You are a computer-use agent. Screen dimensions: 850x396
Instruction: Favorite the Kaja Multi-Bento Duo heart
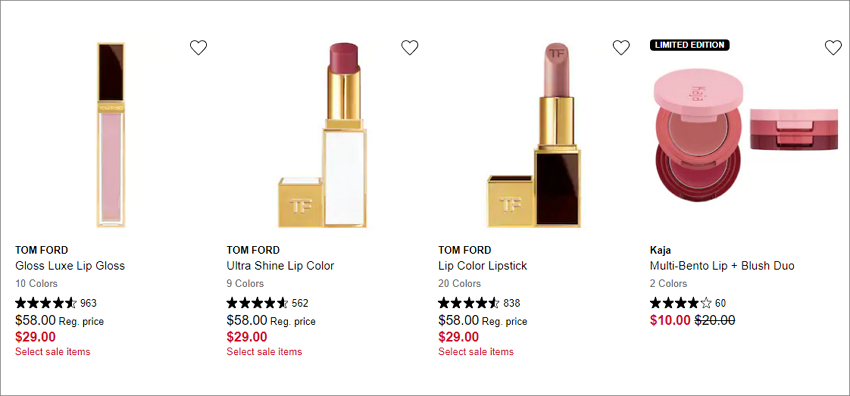[x=833, y=48]
